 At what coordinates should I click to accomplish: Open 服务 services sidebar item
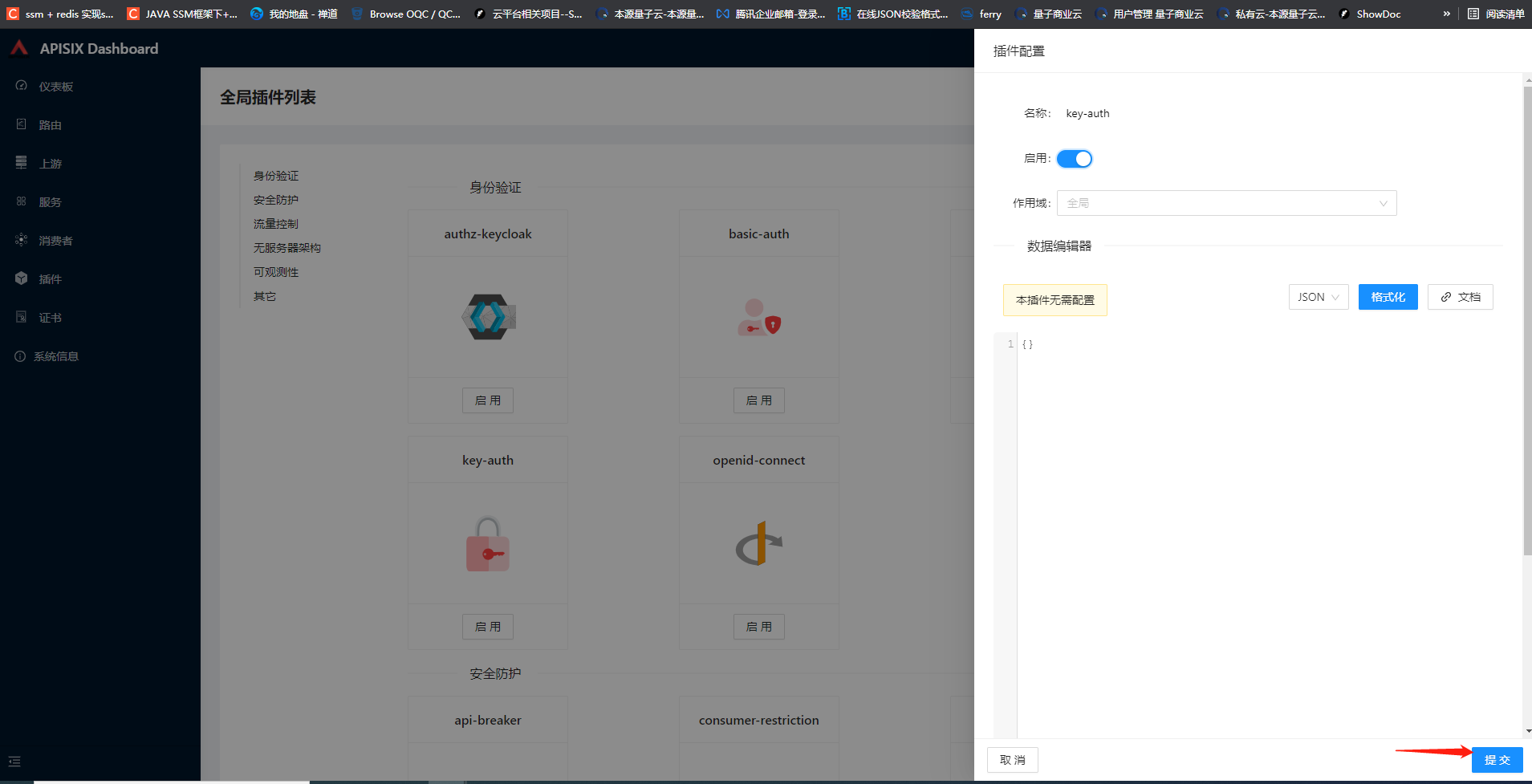(x=50, y=202)
